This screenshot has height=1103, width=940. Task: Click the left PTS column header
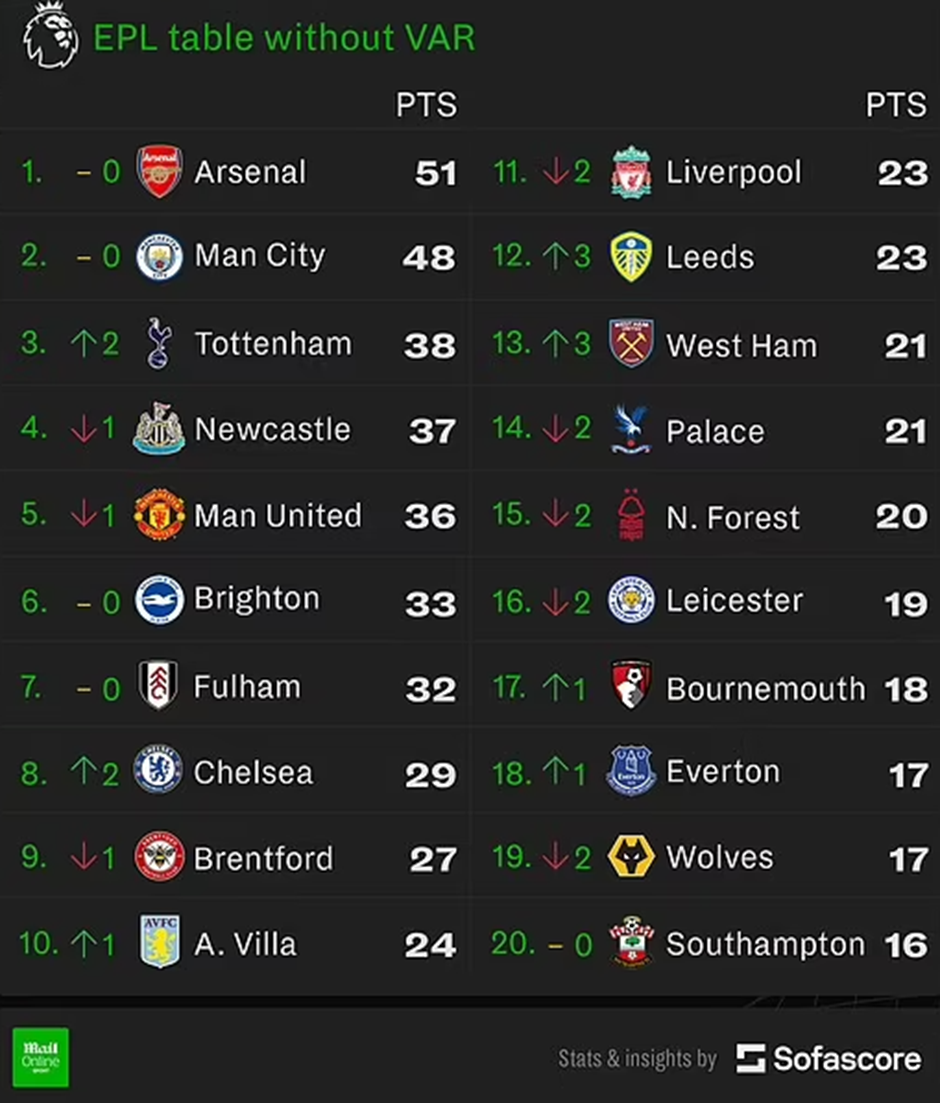pyautogui.click(x=426, y=105)
